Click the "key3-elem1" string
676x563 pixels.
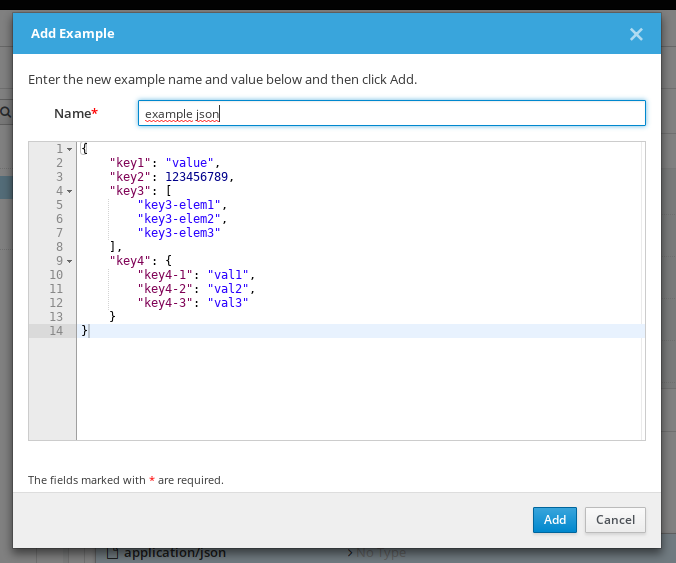click(179, 205)
